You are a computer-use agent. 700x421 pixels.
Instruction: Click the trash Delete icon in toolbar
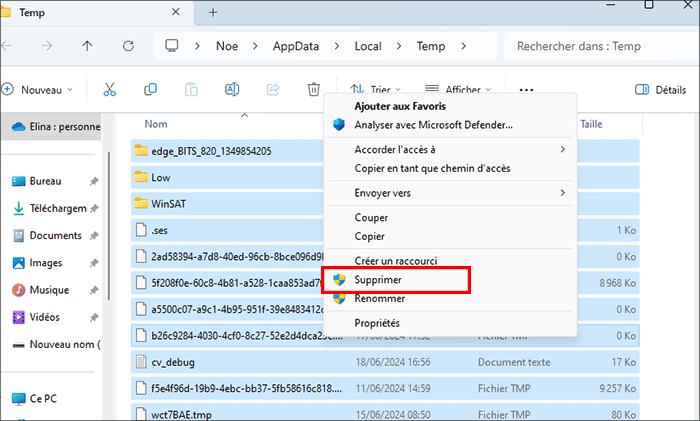coord(314,89)
